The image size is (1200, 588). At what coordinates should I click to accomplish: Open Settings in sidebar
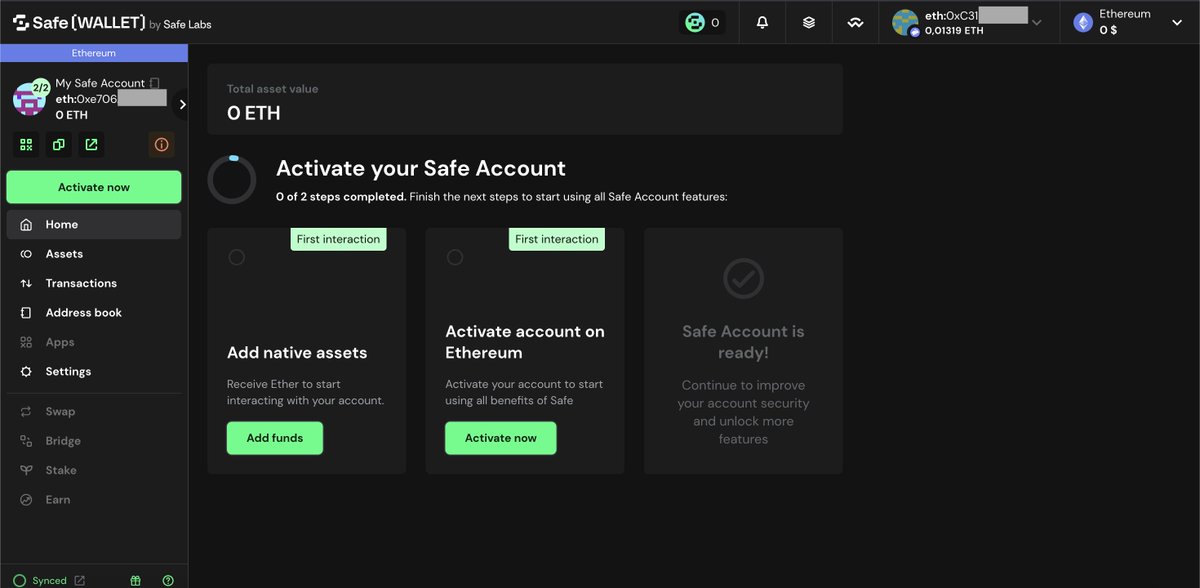point(94,371)
